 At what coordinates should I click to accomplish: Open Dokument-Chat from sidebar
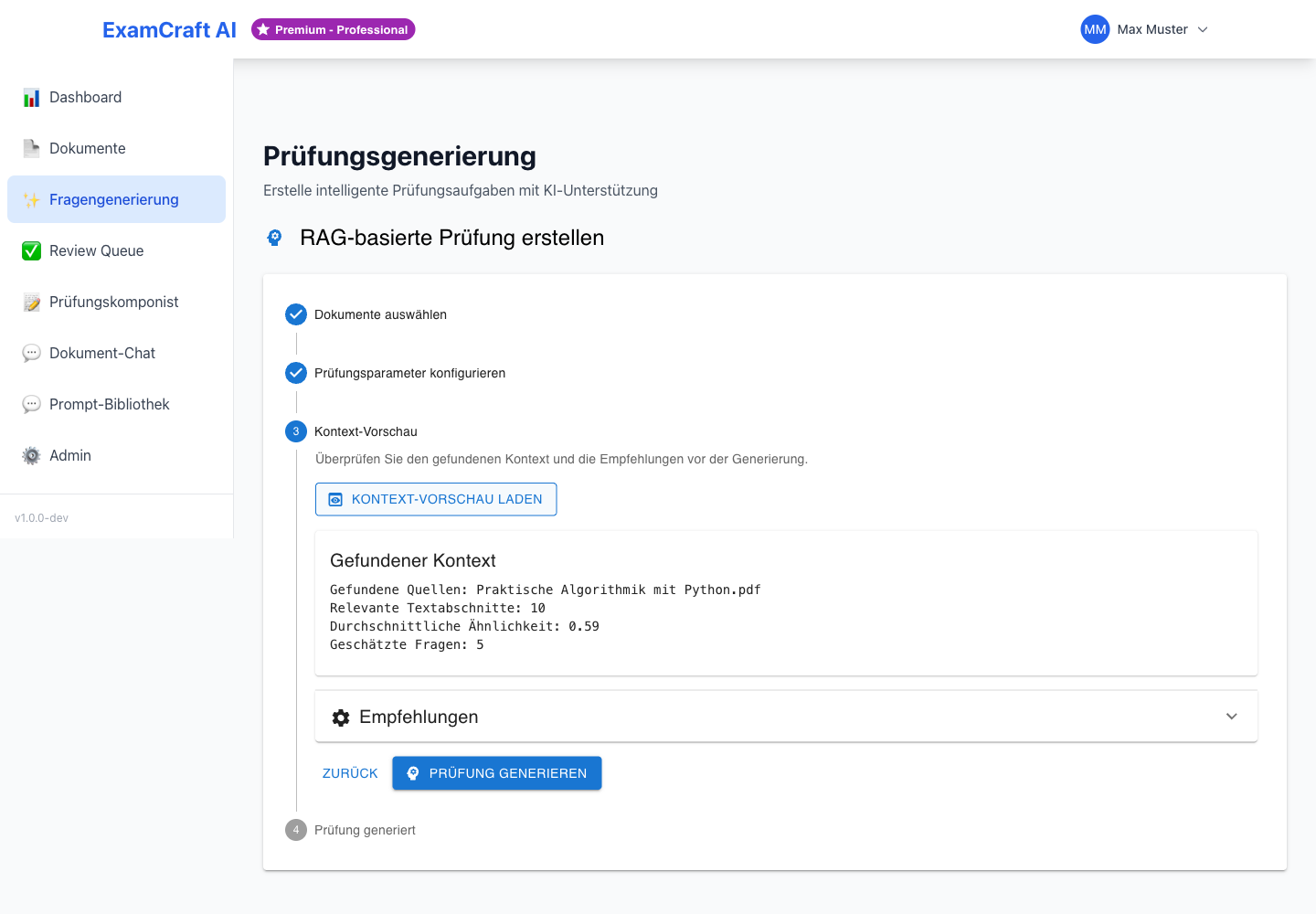click(x=117, y=353)
